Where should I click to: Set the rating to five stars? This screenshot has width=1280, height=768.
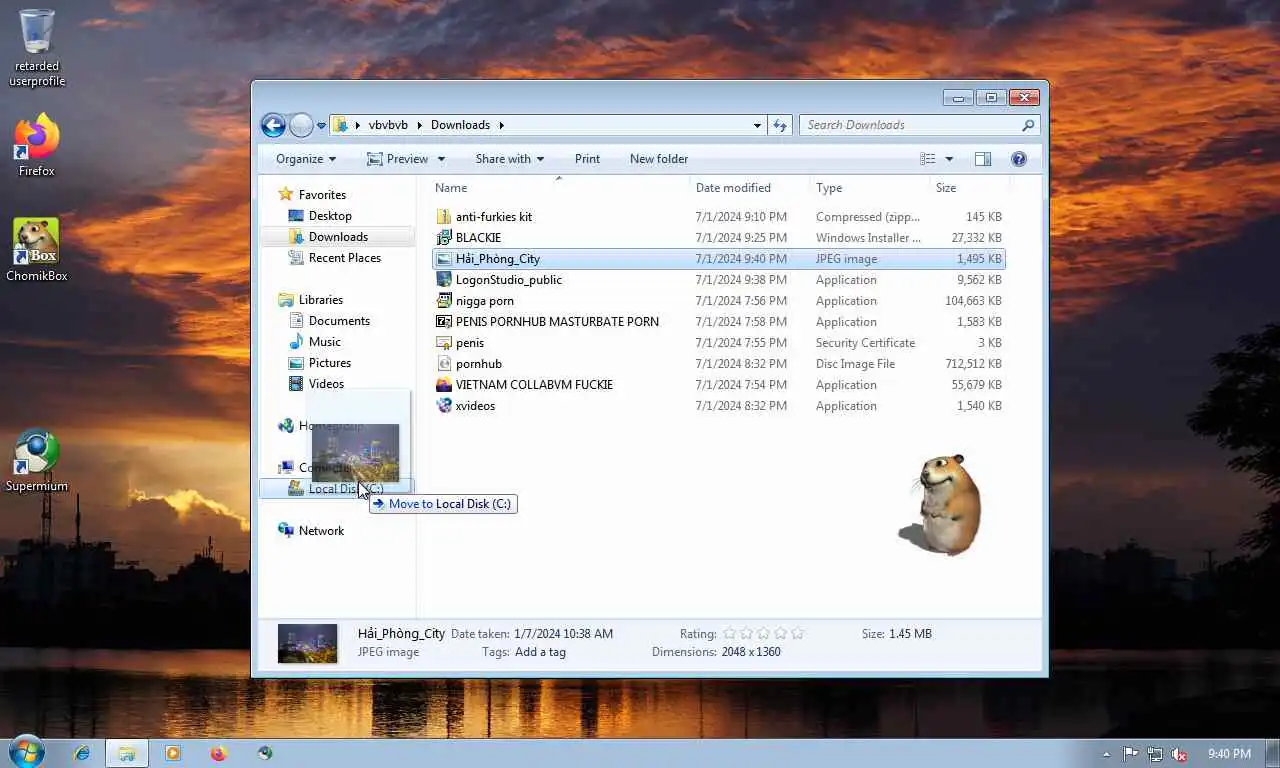point(797,633)
